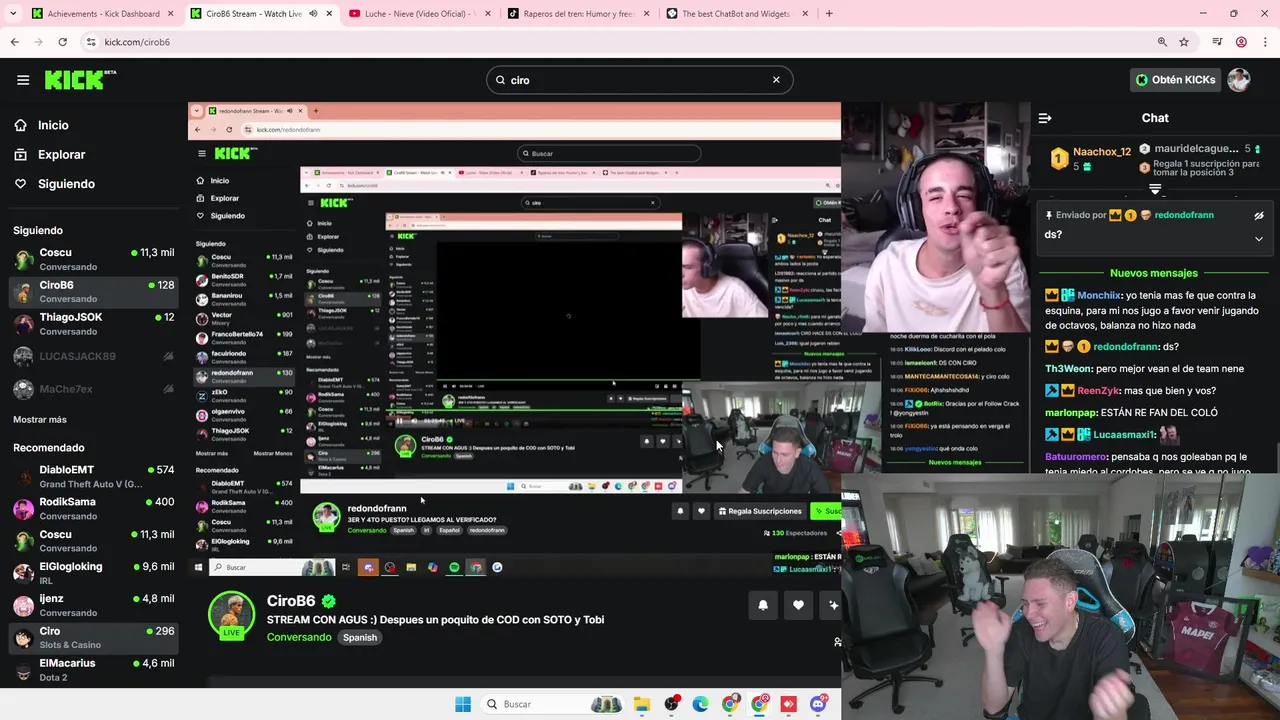Click redondofrann name in pinned message
Viewport: 1280px width, 720px height.
coord(1184,215)
